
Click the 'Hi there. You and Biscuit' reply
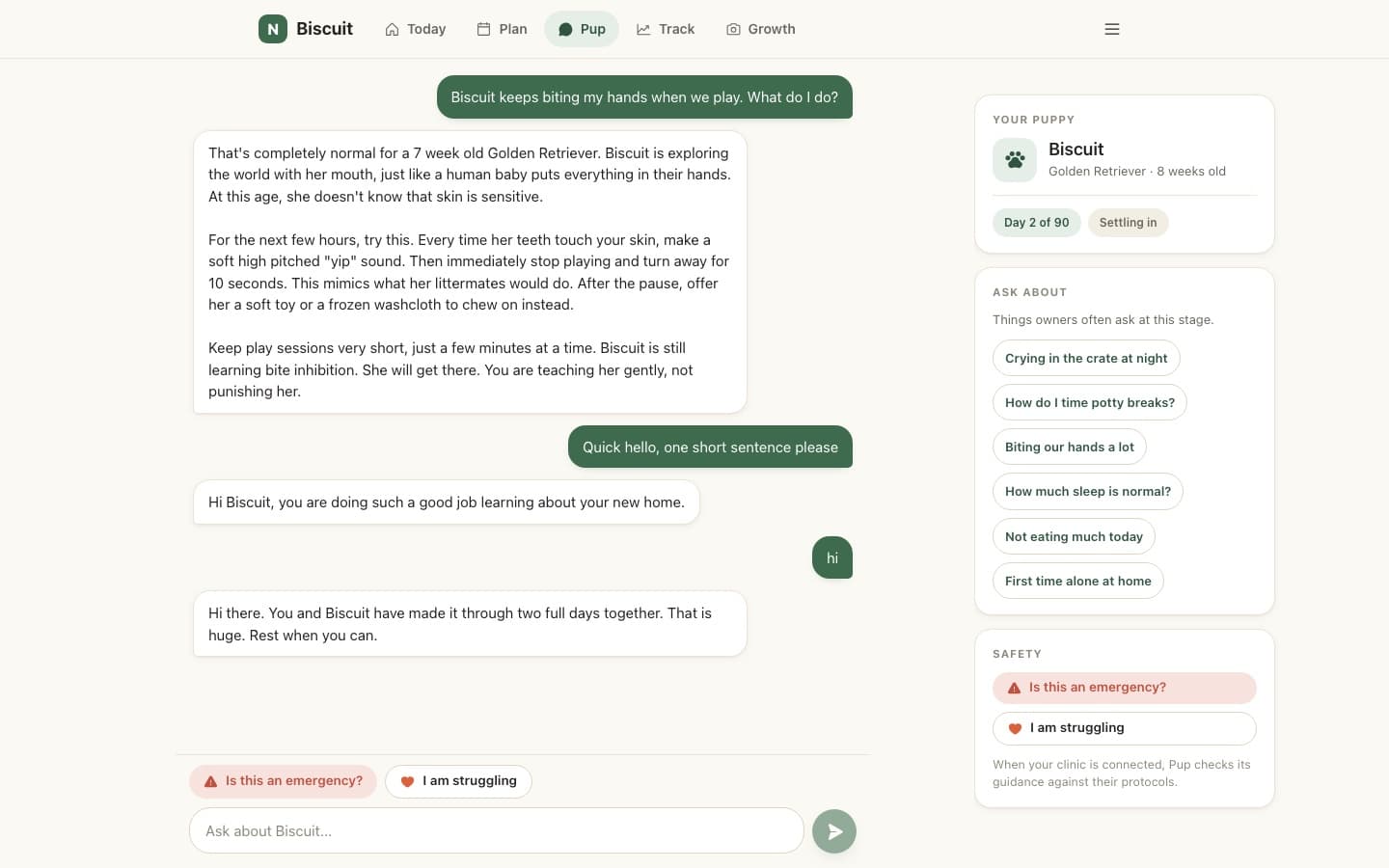470,624
